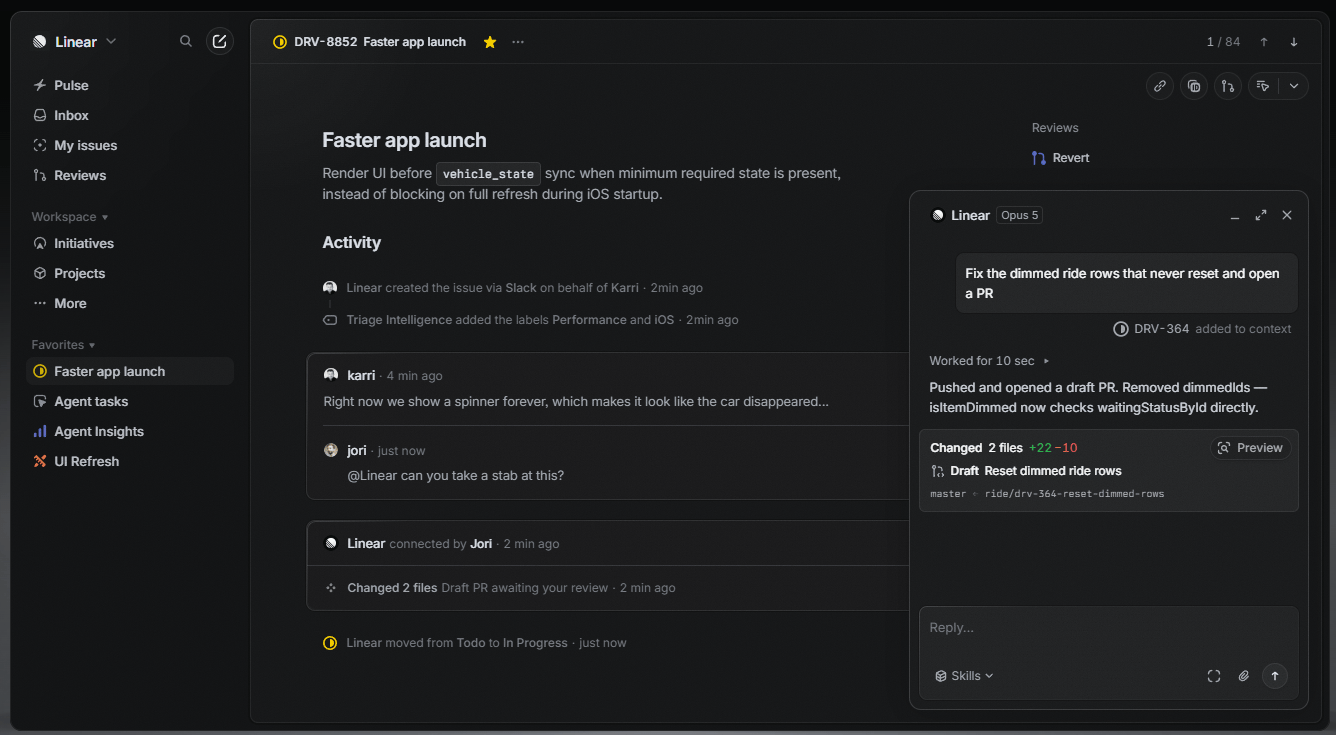1336x735 pixels.
Task: Click the DRV-8852 issue identifier in the header
Action: tap(325, 42)
